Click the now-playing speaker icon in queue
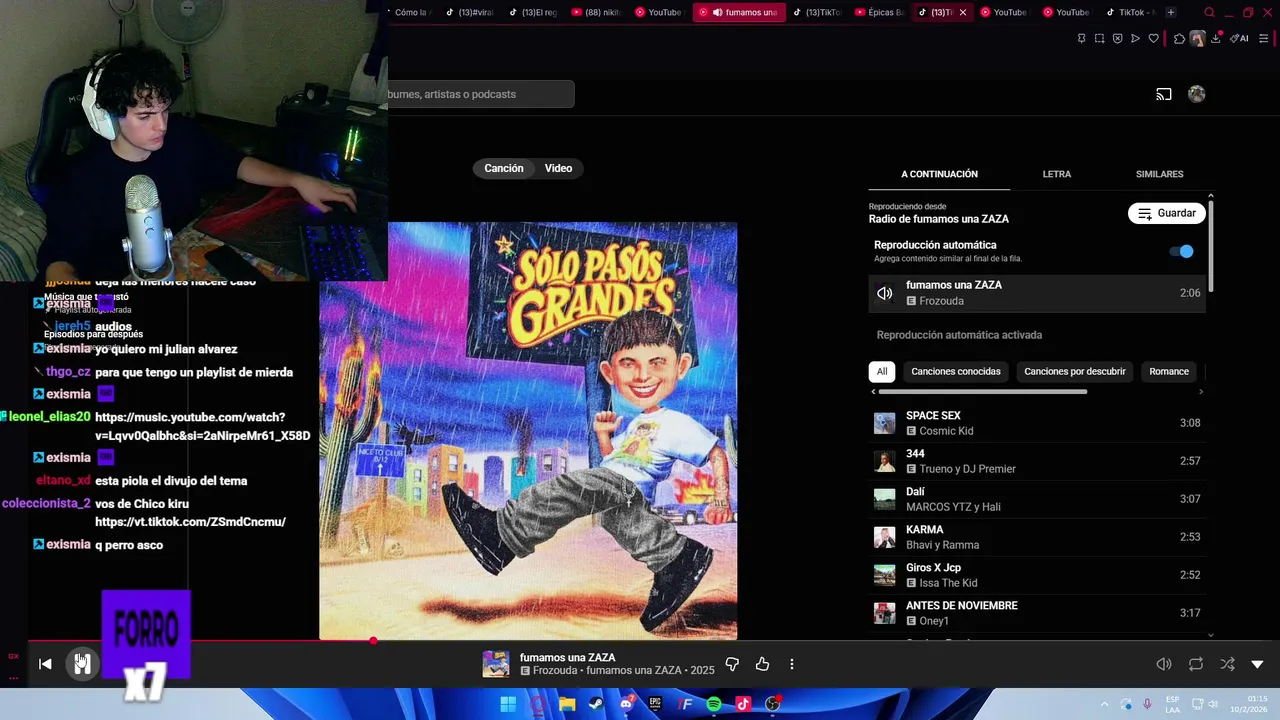 click(x=885, y=293)
